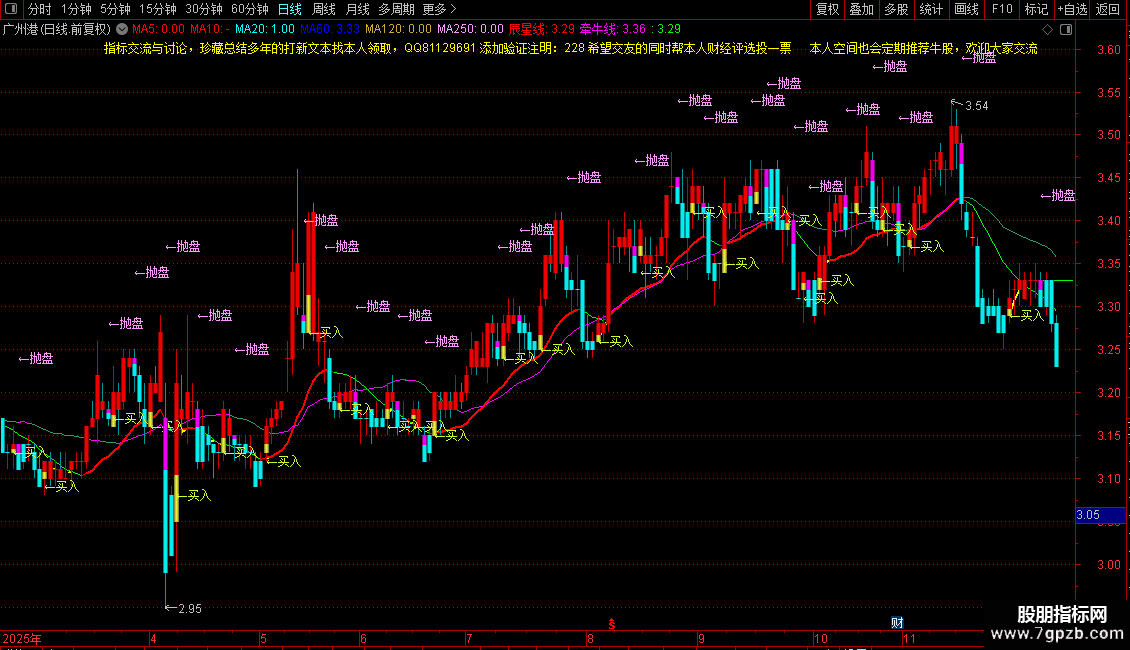Click the 叠加 overlay button

tap(861, 9)
